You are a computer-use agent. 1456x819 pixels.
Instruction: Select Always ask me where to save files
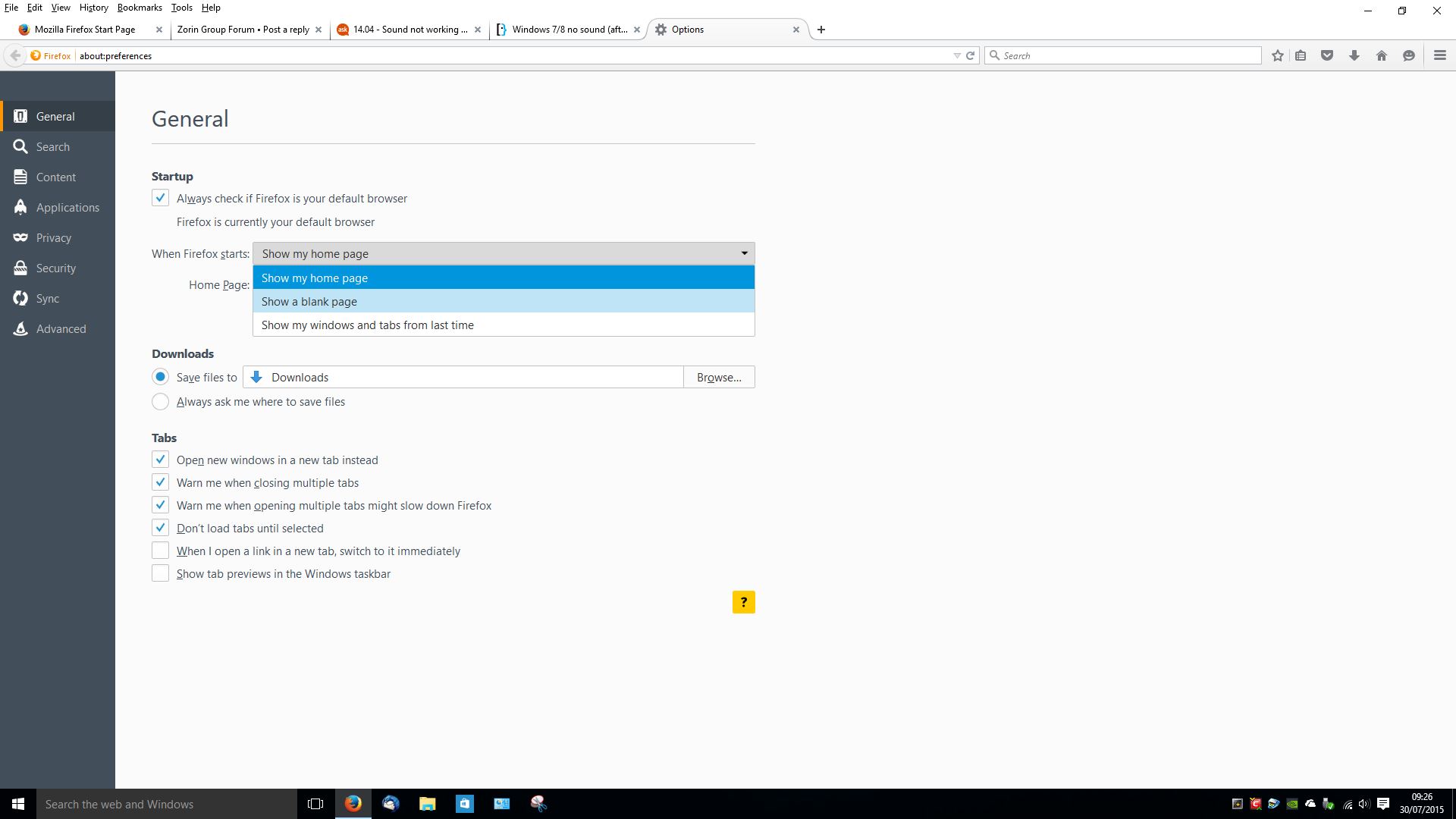pyautogui.click(x=159, y=400)
